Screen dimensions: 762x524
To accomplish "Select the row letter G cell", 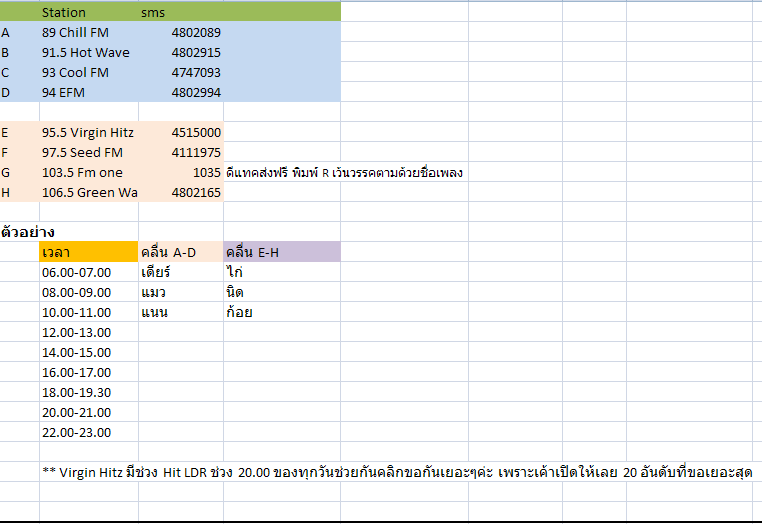I will tap(19, 172).
